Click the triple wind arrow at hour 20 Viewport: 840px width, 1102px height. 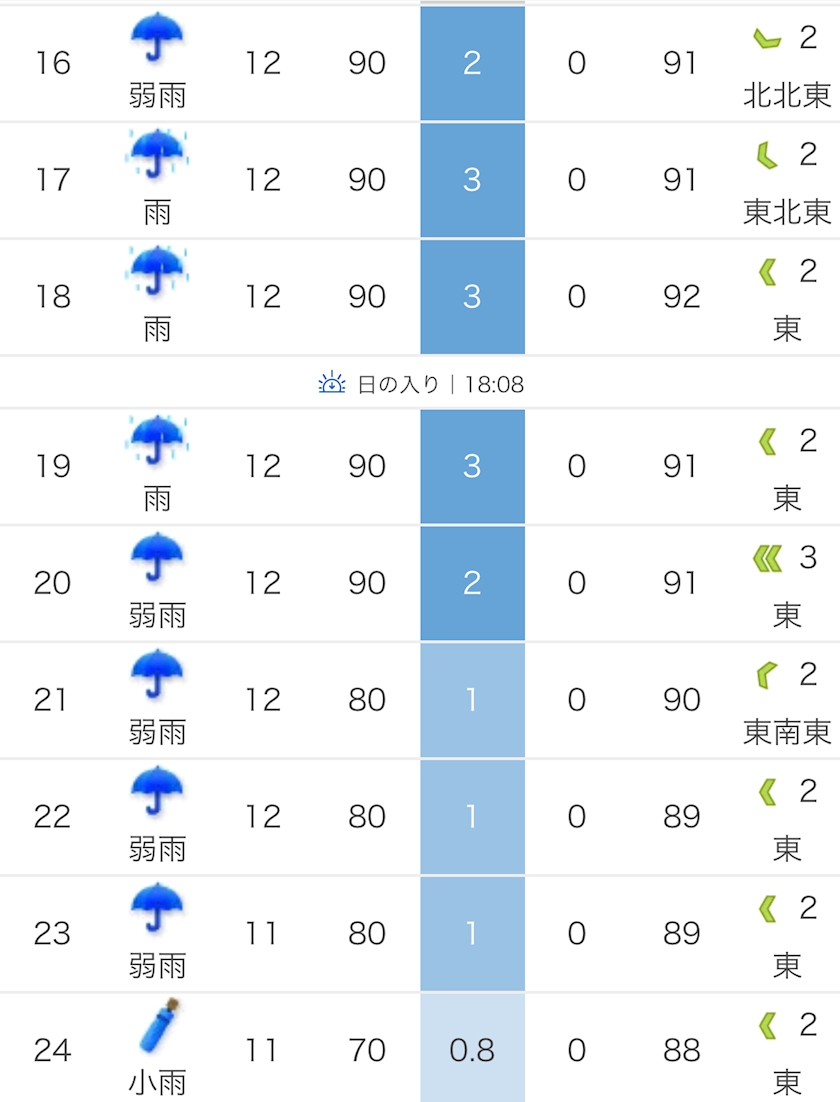(767, 558)
